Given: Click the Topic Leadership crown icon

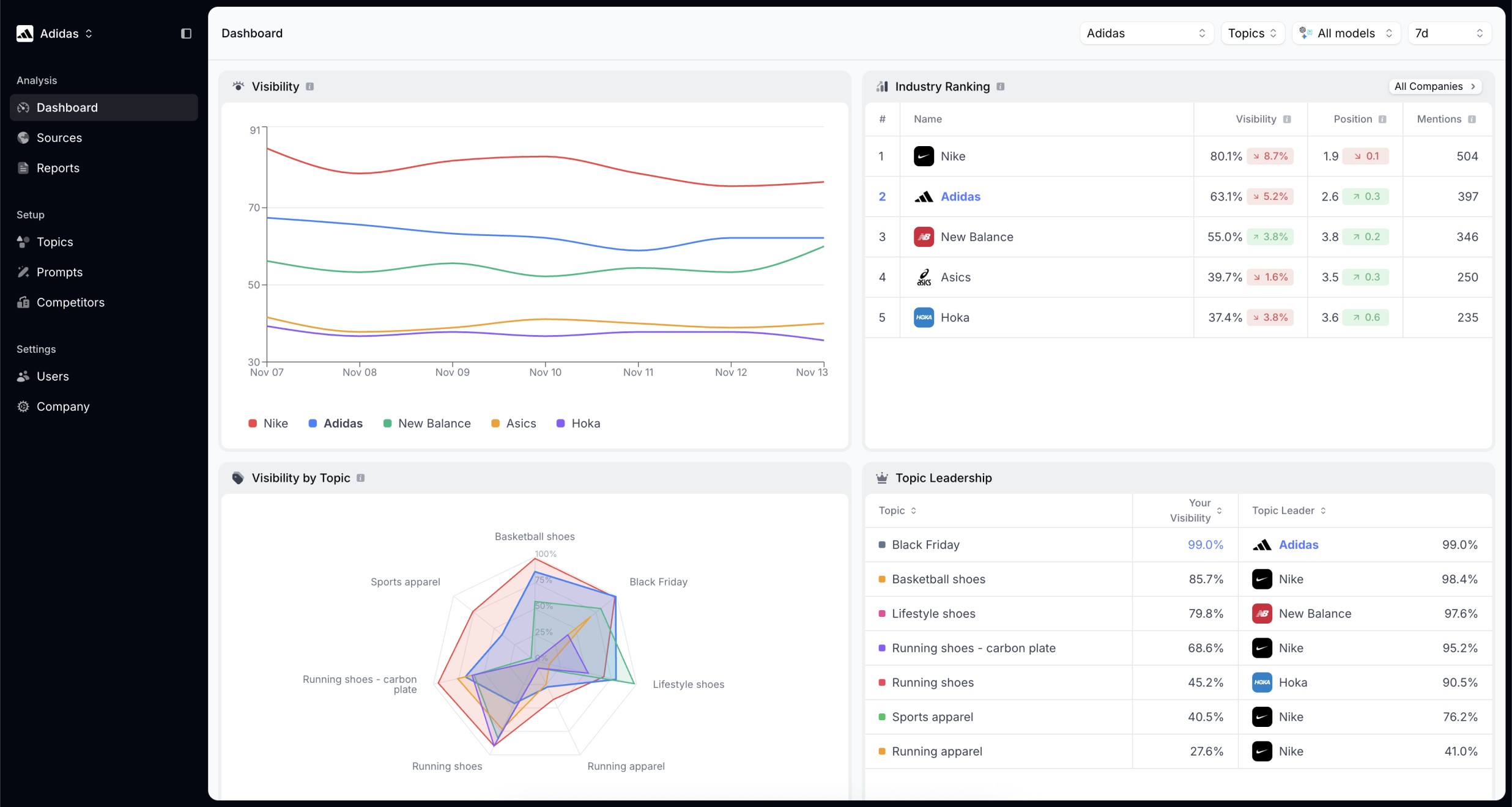Looking at the screenshot, I should pyautogui.click(x=882, y=478).
